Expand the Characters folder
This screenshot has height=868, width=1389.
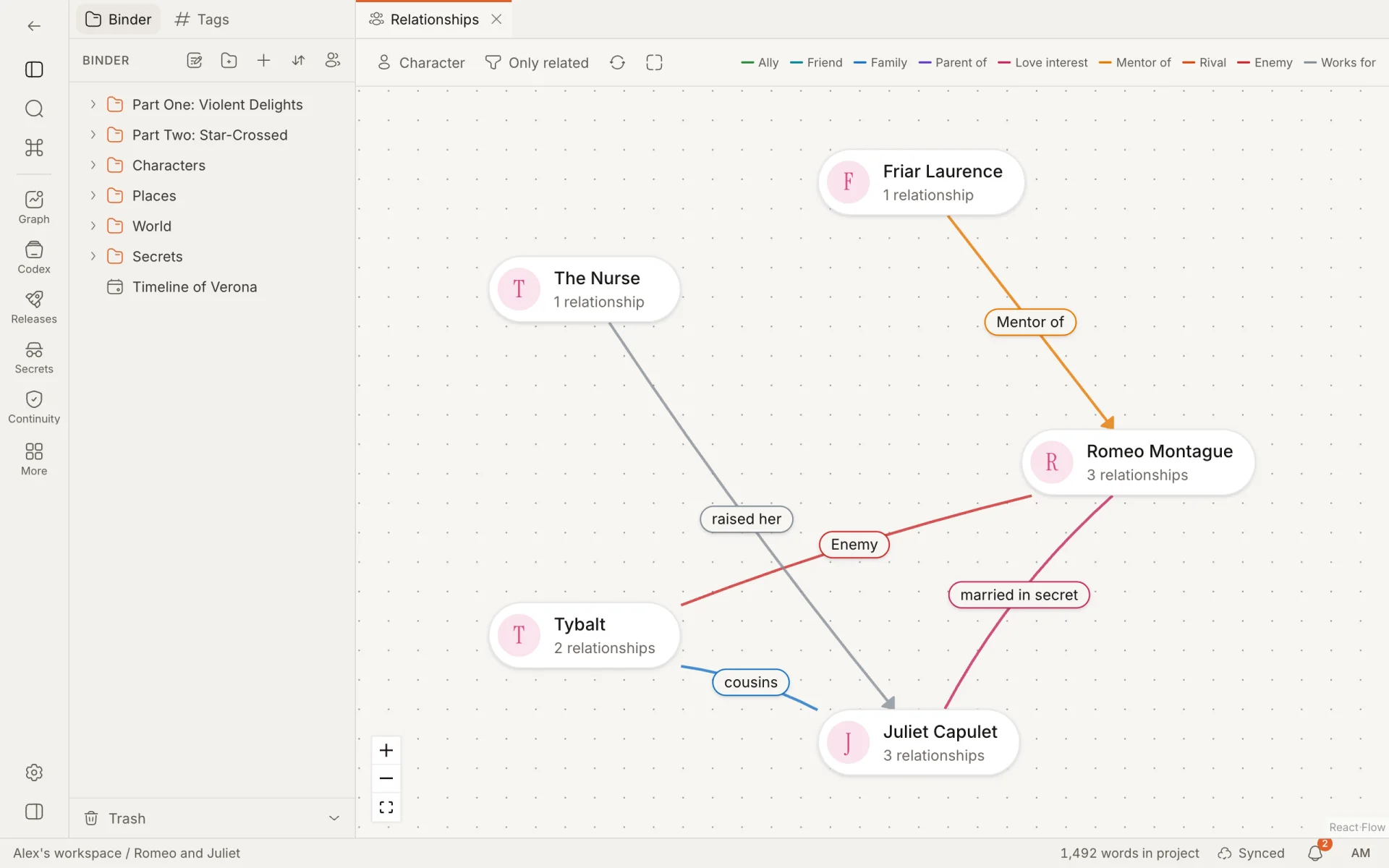pyautogui.click(x=93, y=166)
